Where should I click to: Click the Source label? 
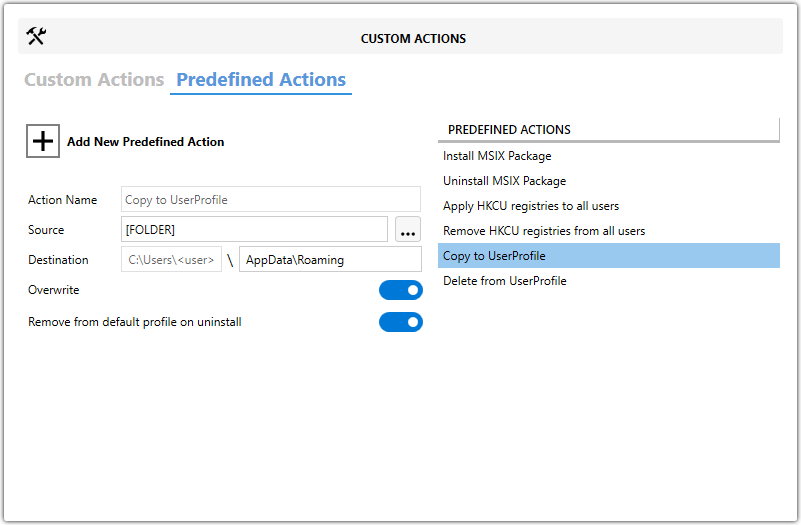(x=46, y=229)
